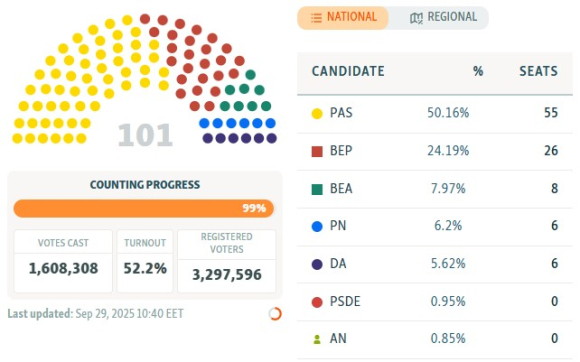This screenshot has width=580, height=362.
Task: Click the list icon in NATIONAL tab
Action: pyautogui.click(x=316, y=18)
